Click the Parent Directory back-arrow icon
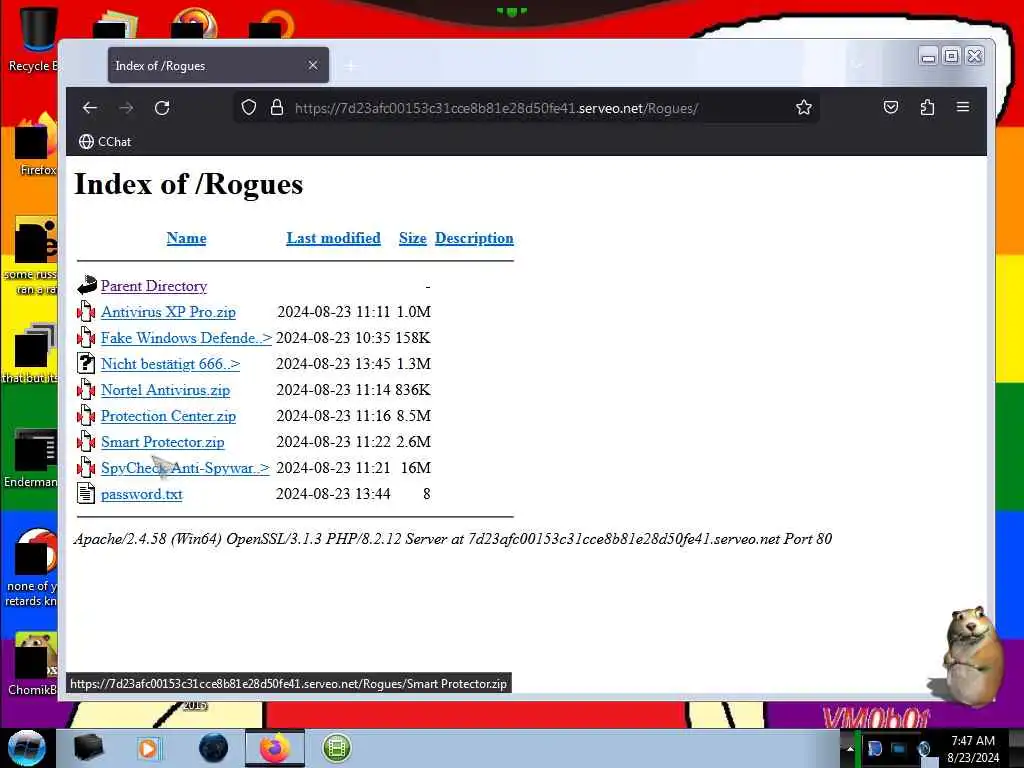Image resolution: width=1024 pixels, height=768 pixels. (x=86, y=285)
